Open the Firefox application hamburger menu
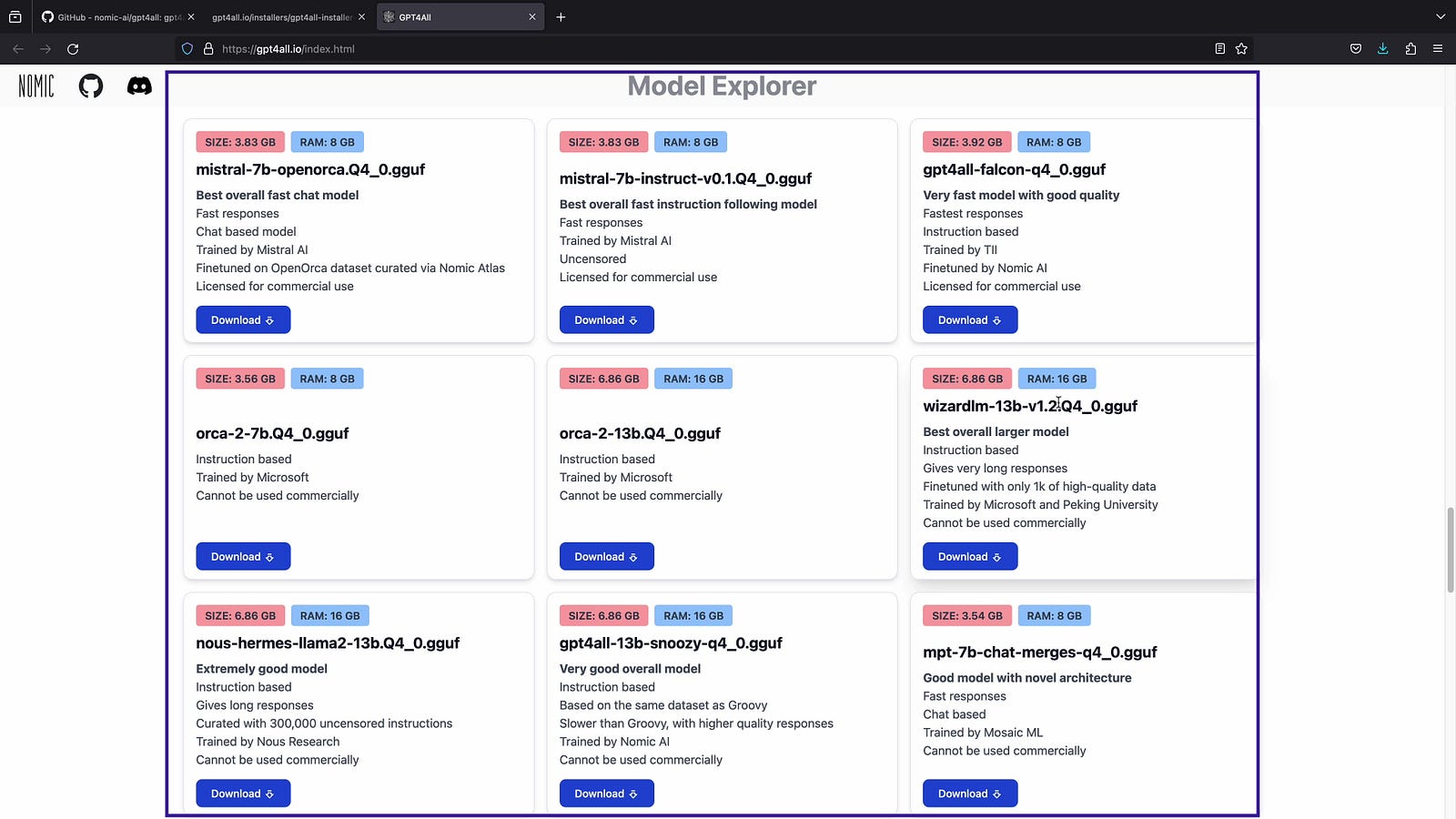Image resolution: width=1456 pixels, height=819 pixels. 1438,49
